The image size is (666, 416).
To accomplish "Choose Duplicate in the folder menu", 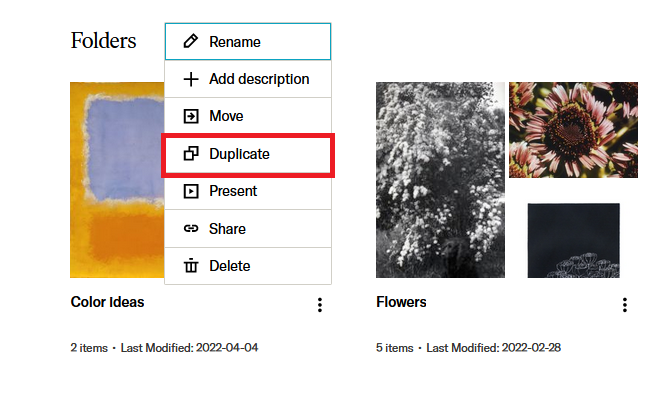I will point(248,154).
